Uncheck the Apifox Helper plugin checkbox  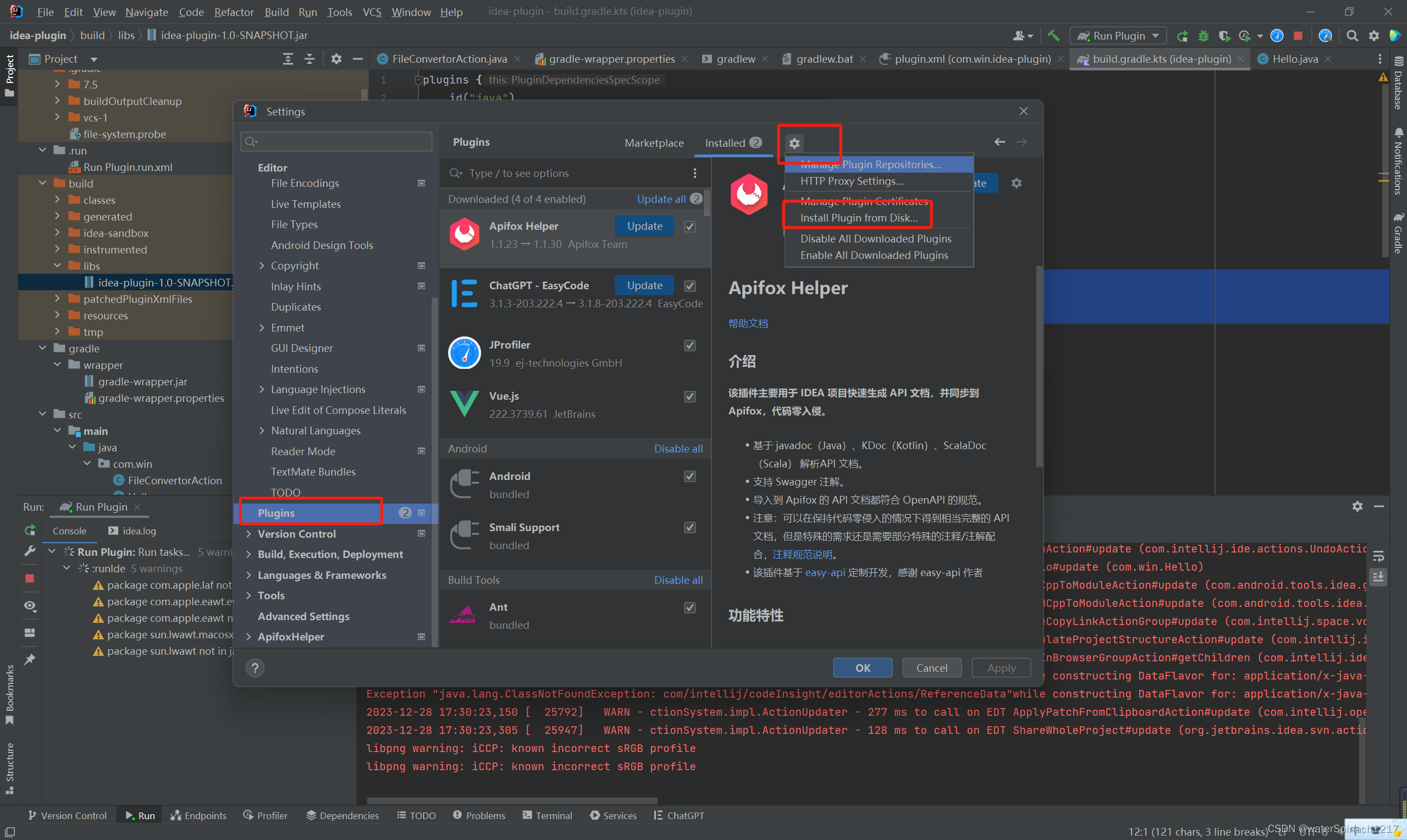click(689, 226)
